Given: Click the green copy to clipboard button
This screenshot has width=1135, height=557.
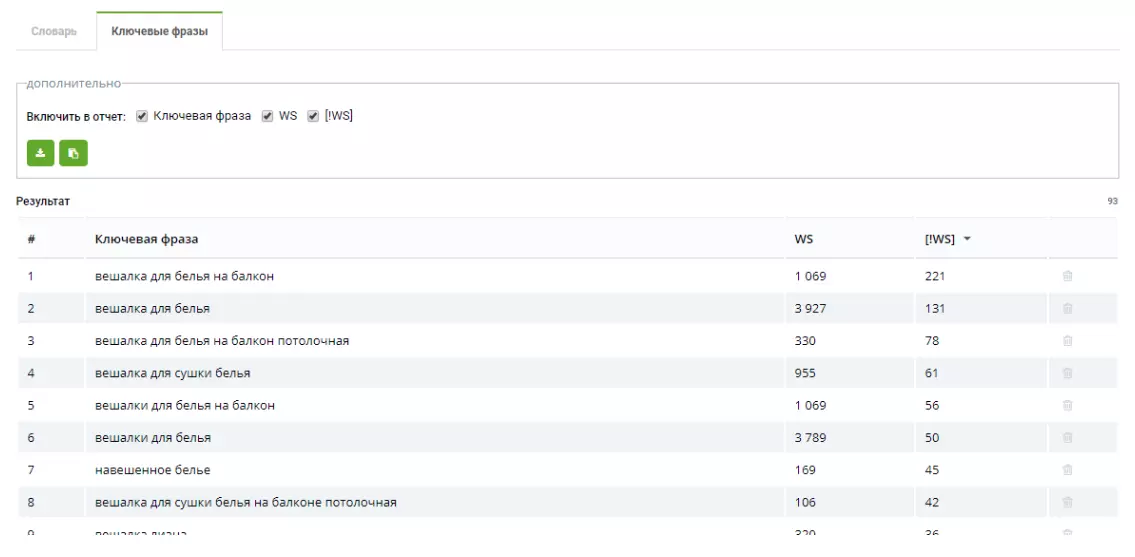Looking at the screenshot, I should click(73, 153).
